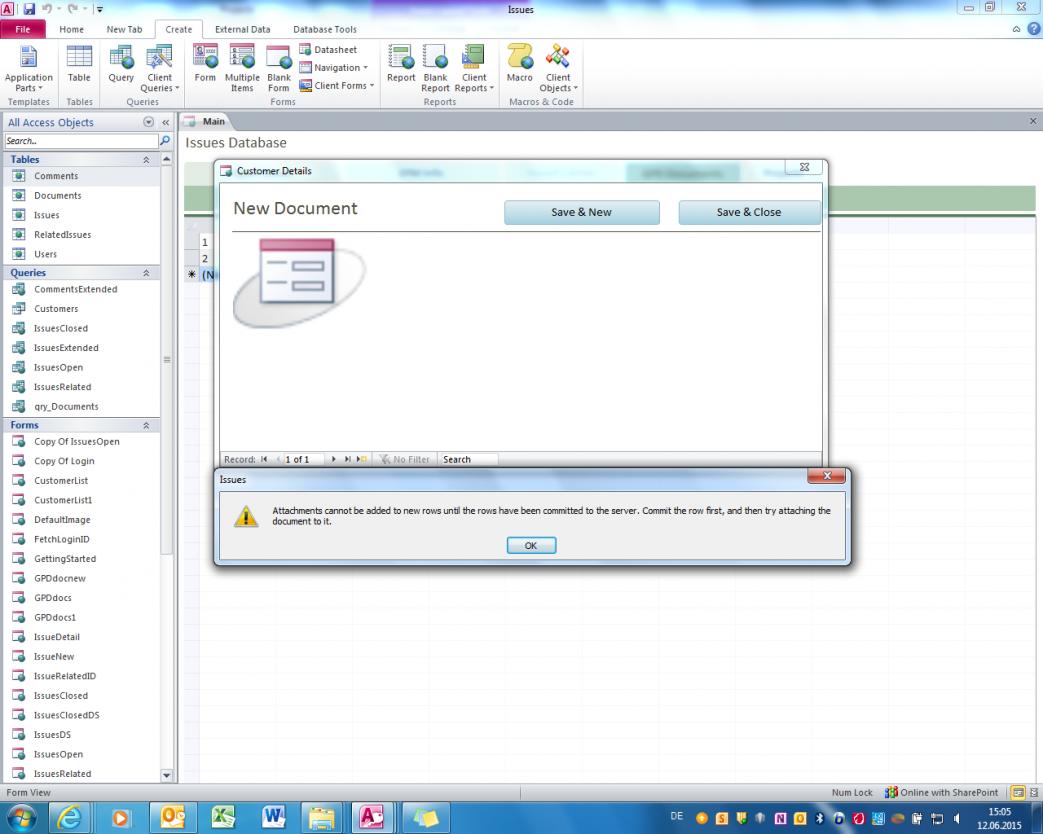The width and height of the screenshot is (1043, 834).
Task: Click Online with SharePoint status
Action: pyautogui.click(x=941, y=792)
